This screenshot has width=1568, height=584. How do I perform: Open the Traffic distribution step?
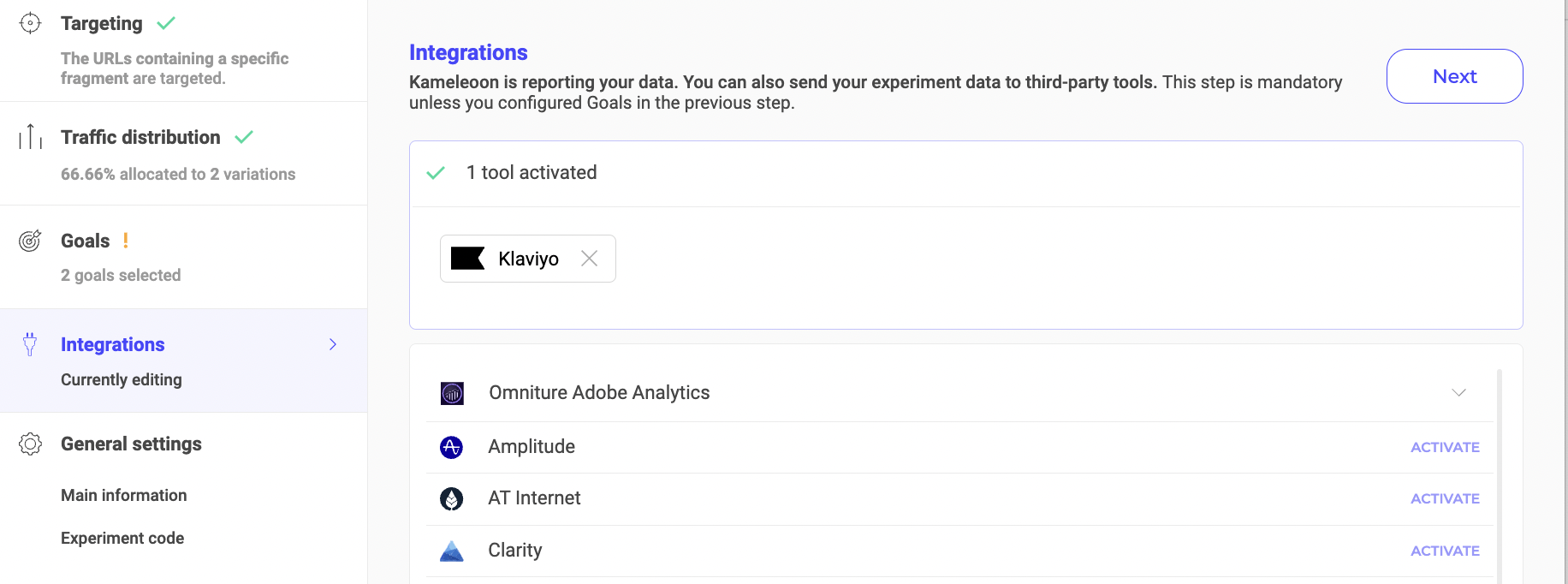(x=140, y=137)
